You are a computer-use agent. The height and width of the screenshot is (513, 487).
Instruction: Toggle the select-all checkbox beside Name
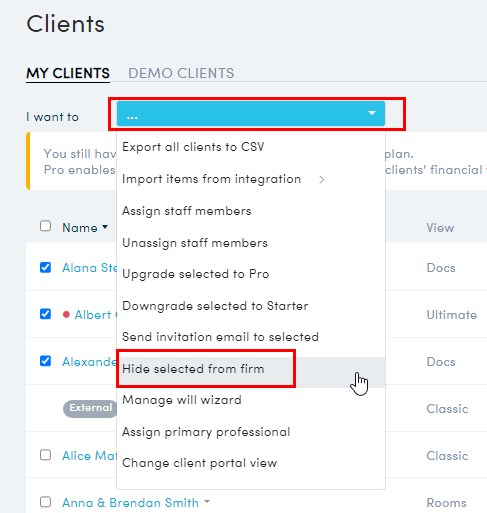coord(45,226)
